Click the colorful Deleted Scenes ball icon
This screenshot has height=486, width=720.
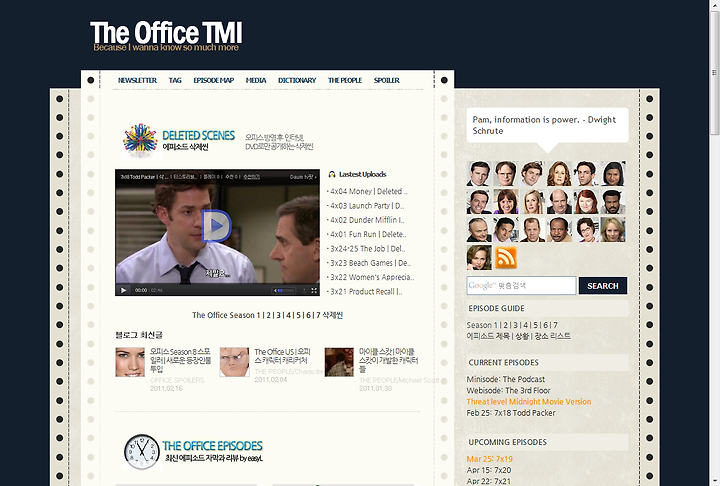pos(140,140)
